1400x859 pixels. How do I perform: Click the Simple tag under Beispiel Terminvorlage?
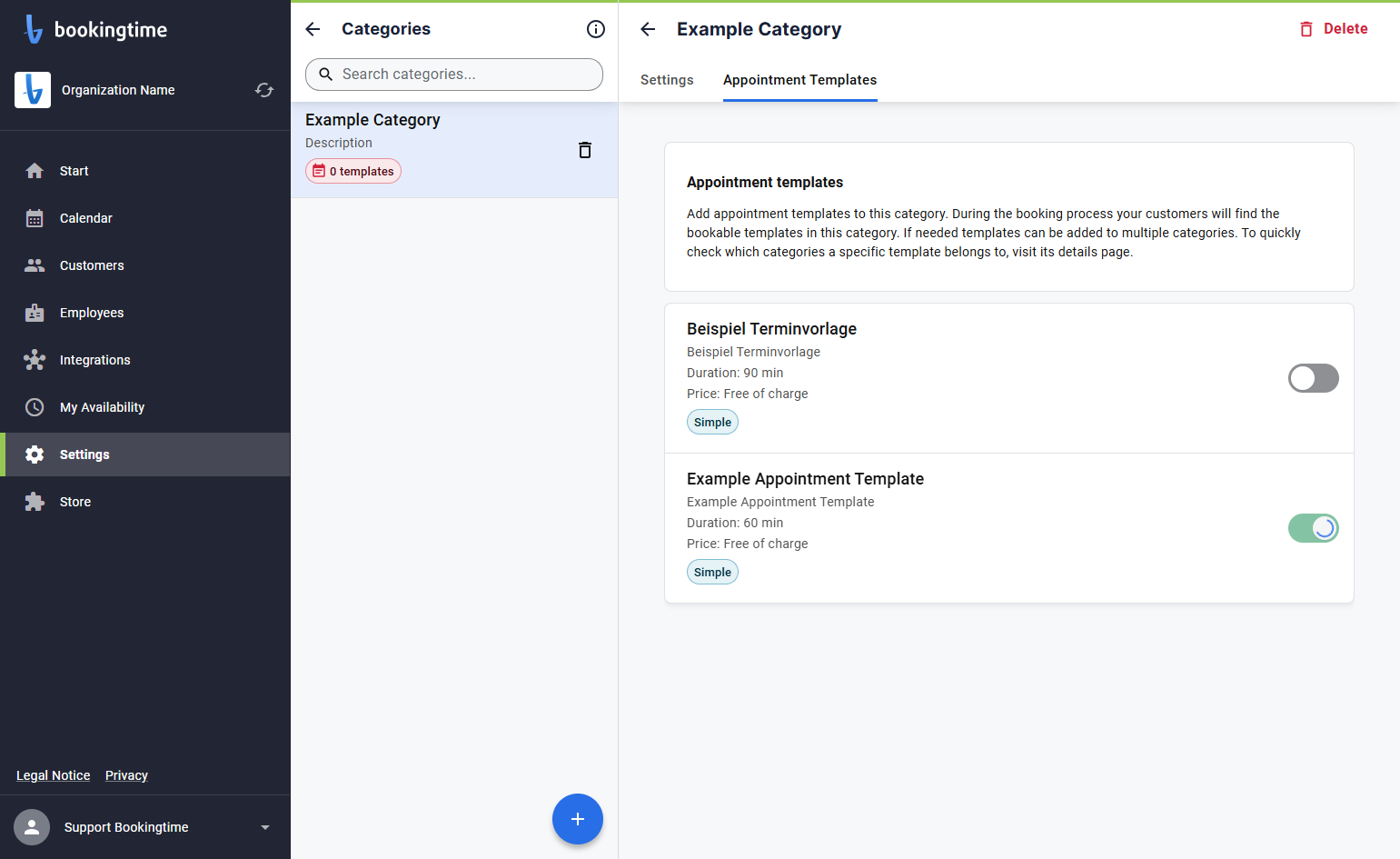click(712, 422)
